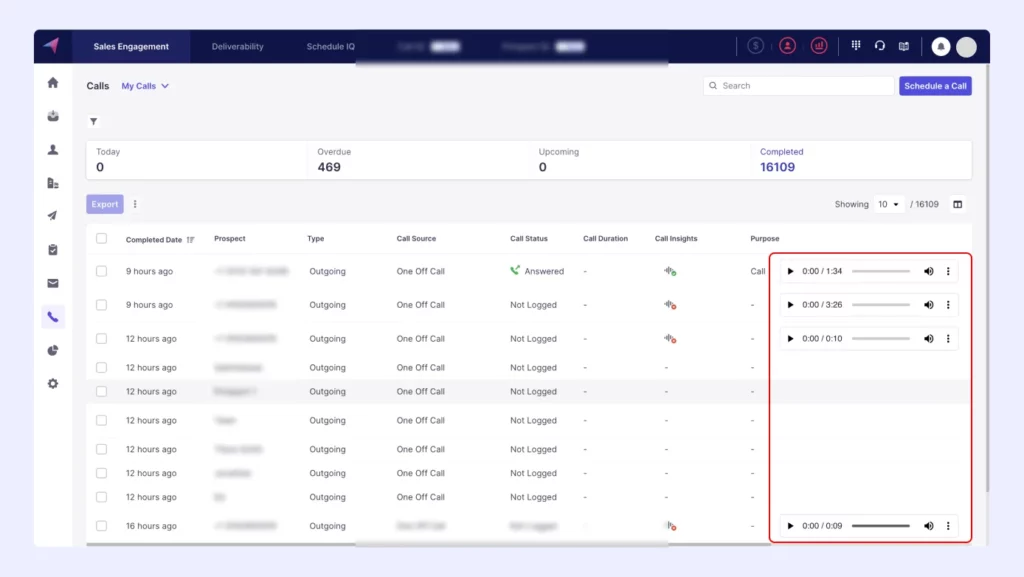
Task: Check the second 9 hours ago row checkbox
Action: point(101,305)
